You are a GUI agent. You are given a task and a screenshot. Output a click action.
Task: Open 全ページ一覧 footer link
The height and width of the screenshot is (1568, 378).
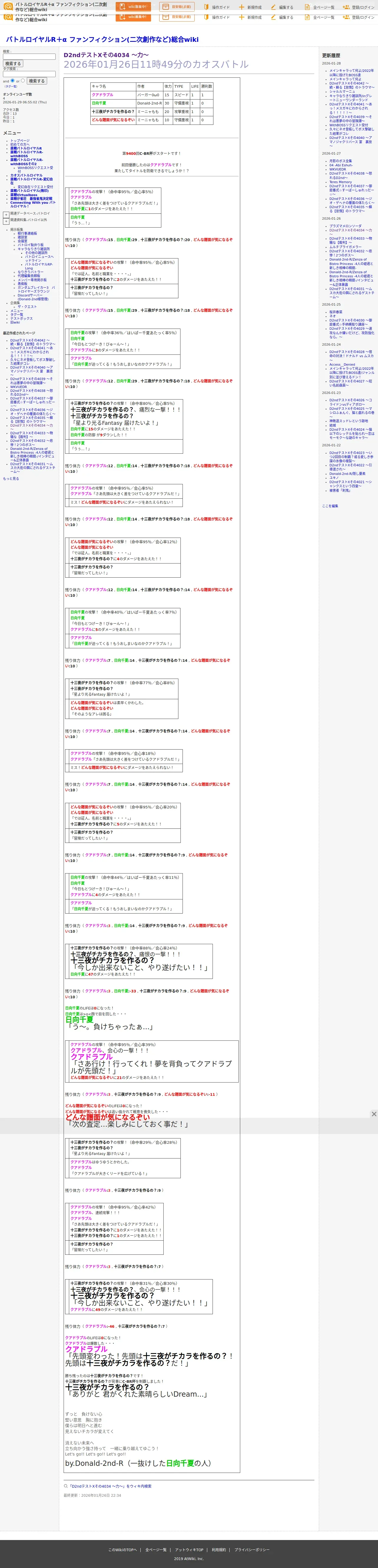(156, 1550)
